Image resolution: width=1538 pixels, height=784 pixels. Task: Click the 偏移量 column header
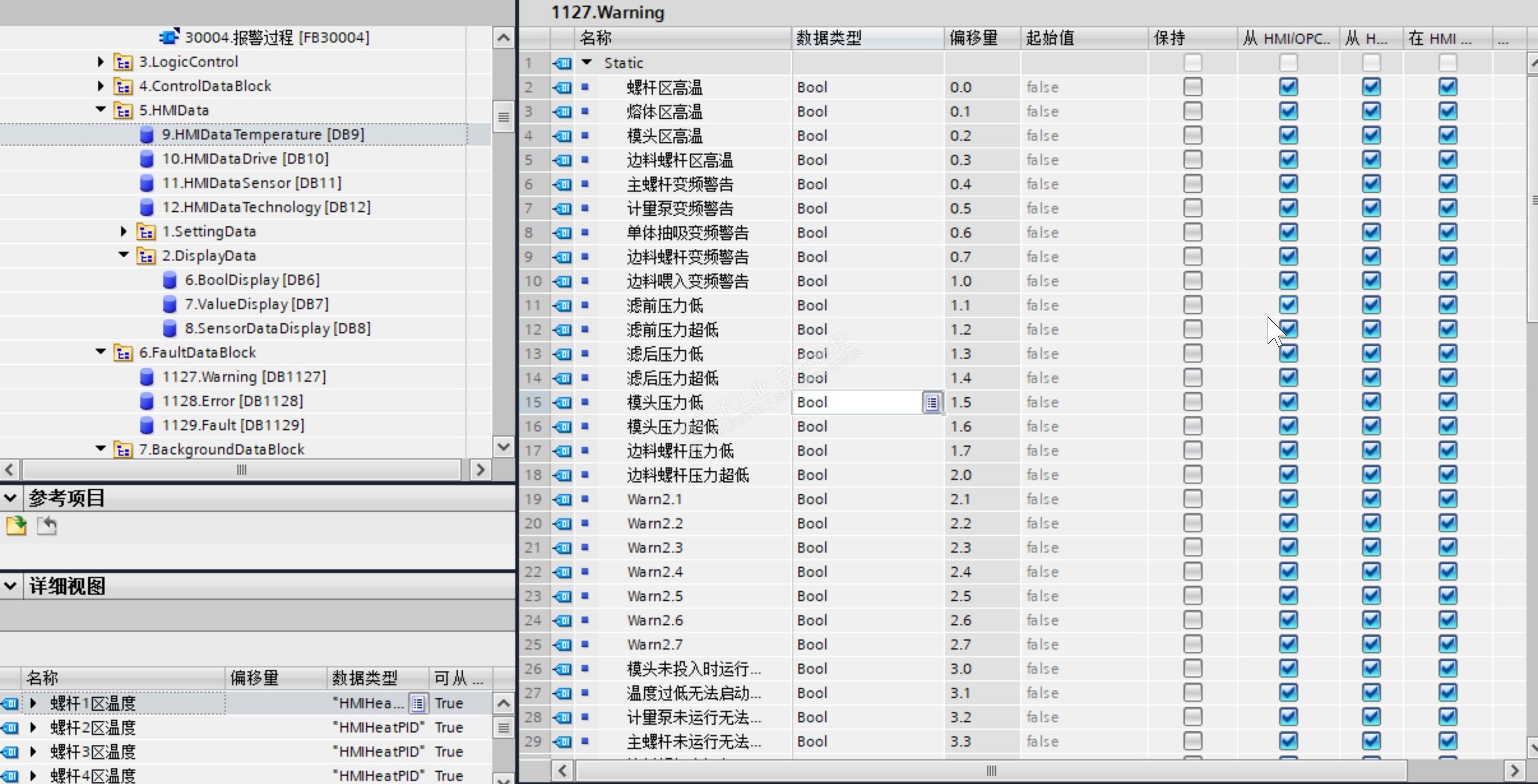973,38
